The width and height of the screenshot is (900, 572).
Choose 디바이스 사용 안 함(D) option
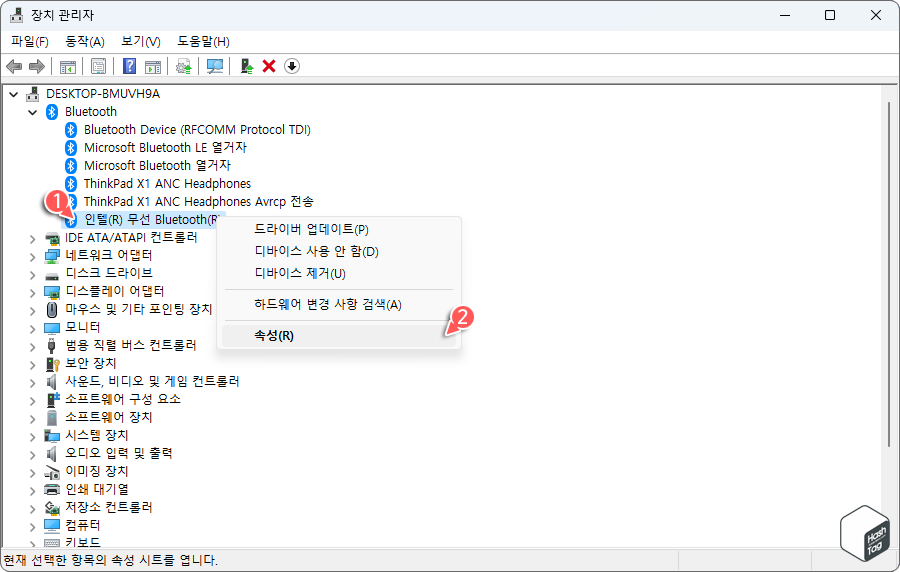[339, 251]
